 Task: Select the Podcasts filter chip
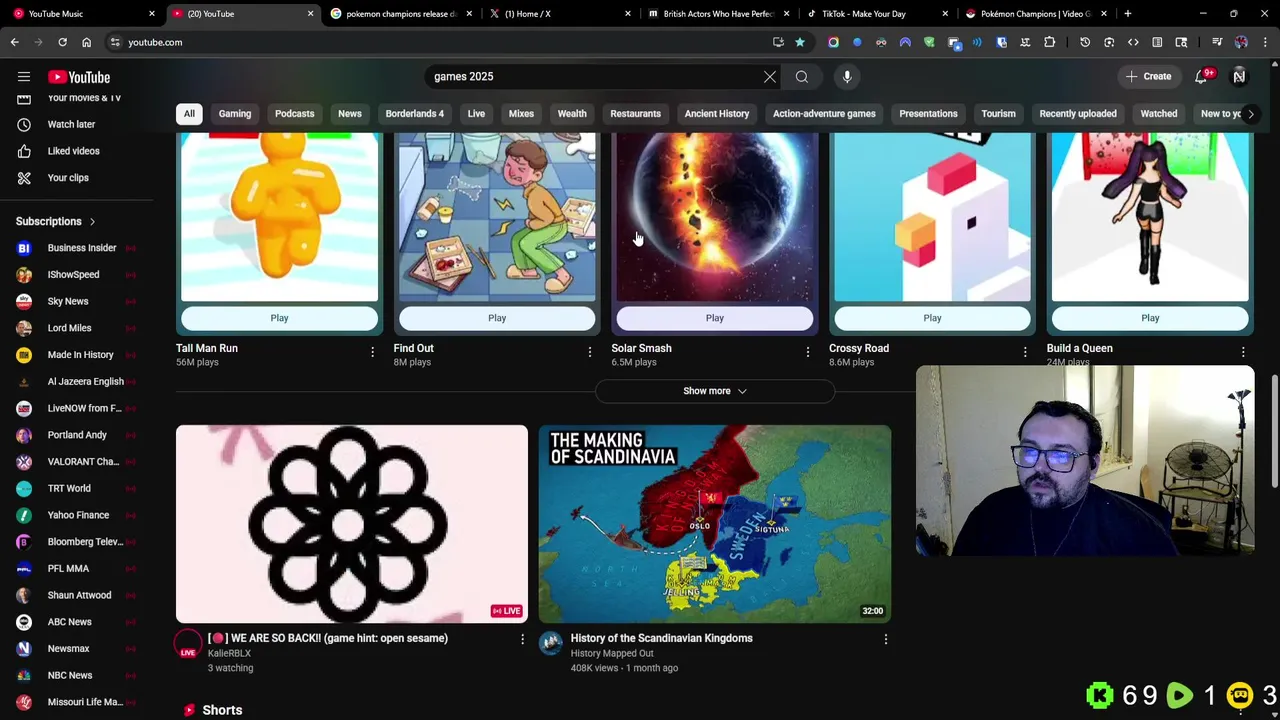[x=294, y=114]
